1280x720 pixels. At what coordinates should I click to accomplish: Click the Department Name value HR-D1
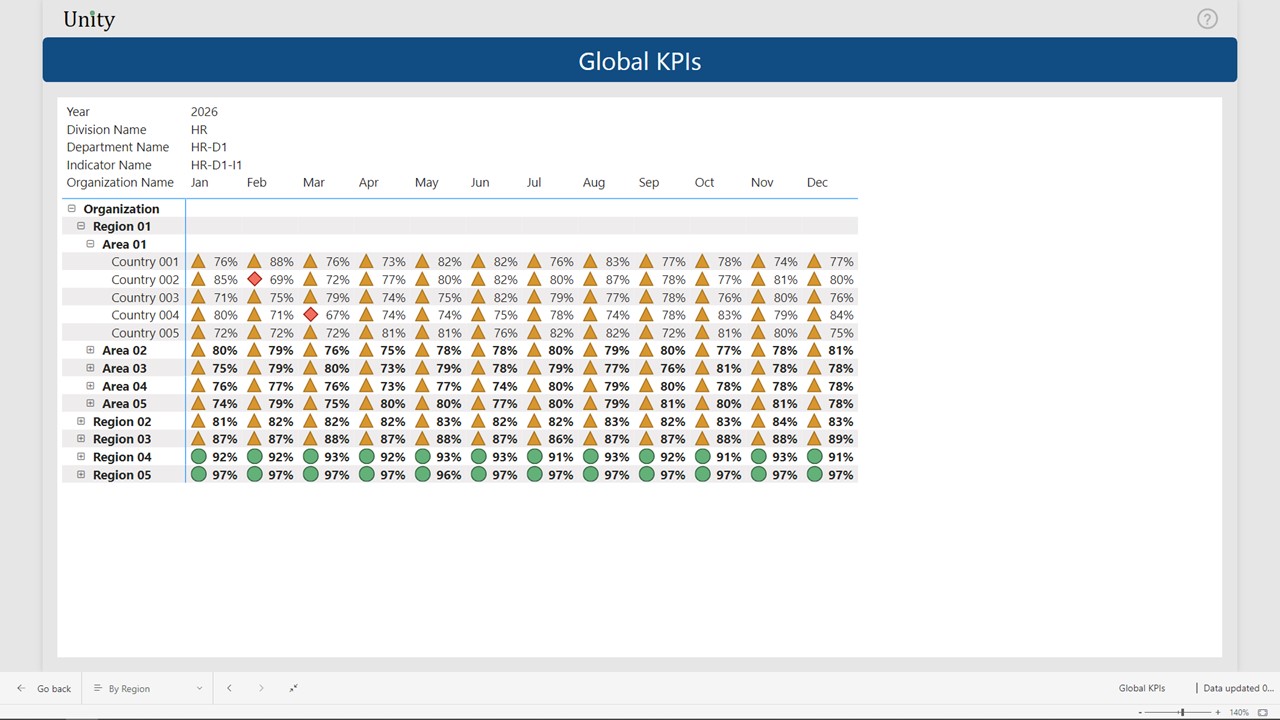pos(209,147)
